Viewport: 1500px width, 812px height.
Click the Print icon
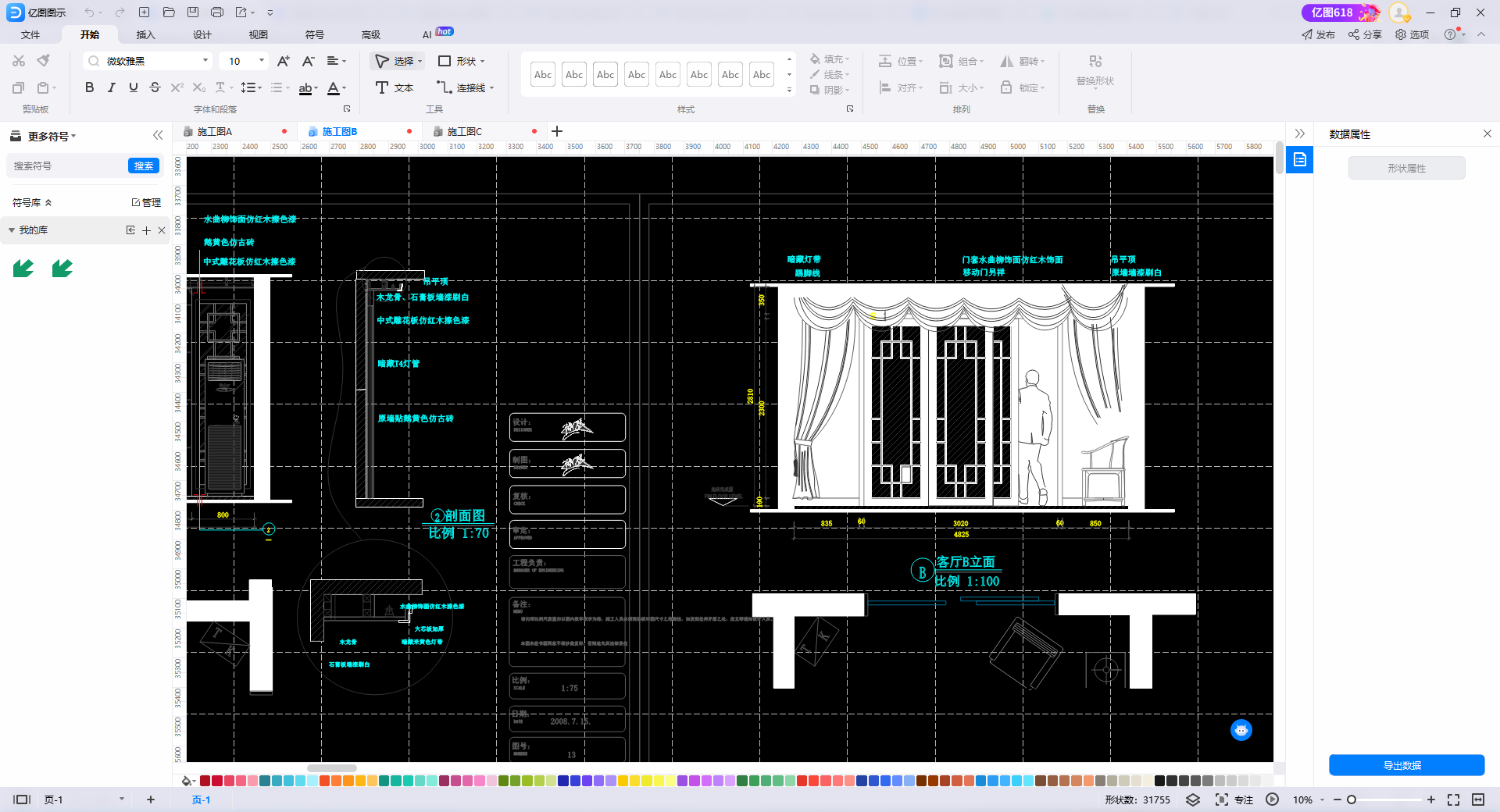point(217,12)
